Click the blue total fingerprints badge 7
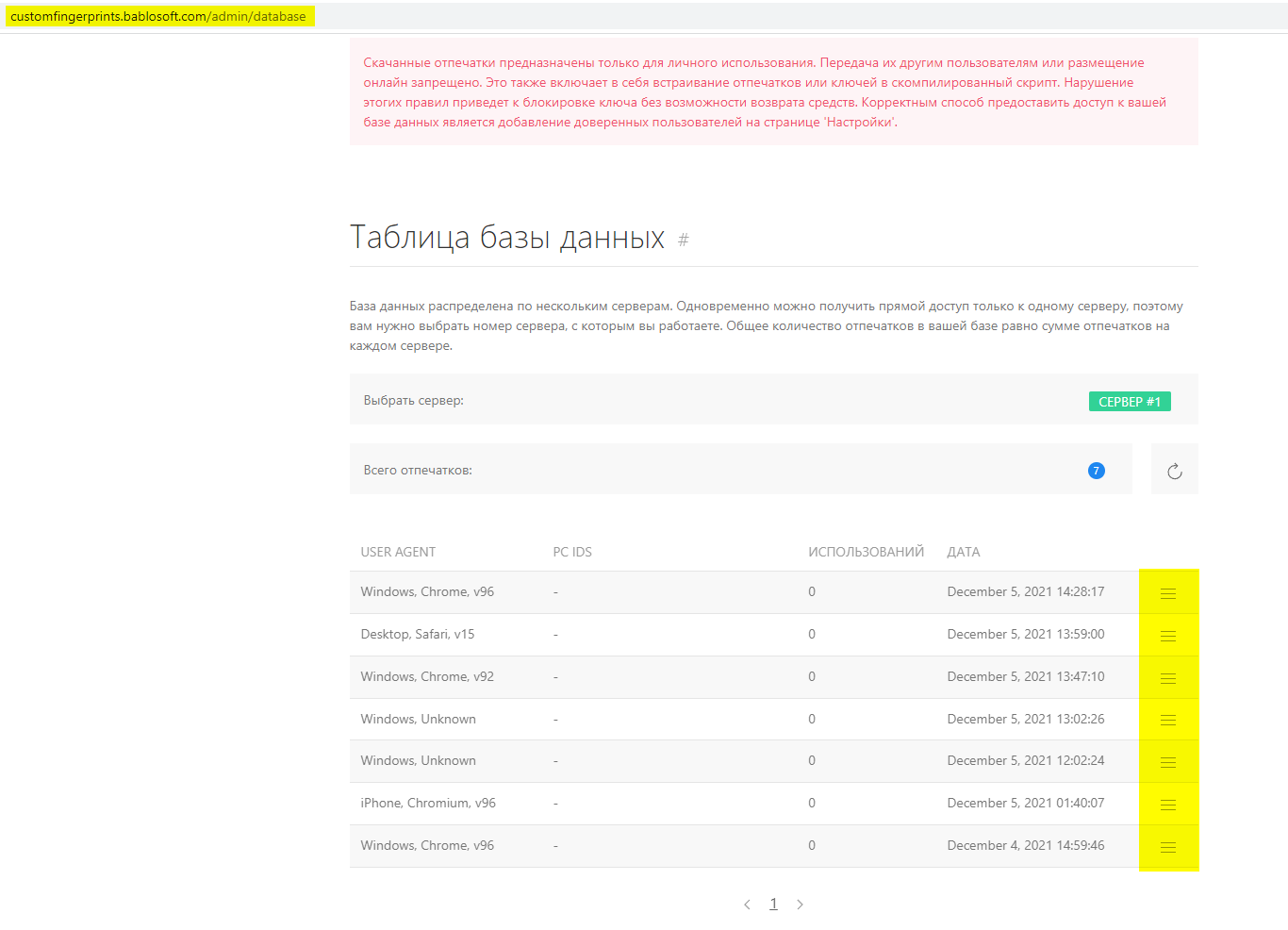This screenshot has width=1288, height=930. click(x=1096, y=471)
